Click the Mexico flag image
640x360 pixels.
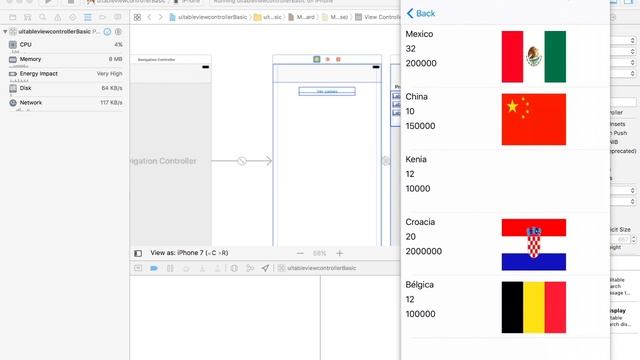pyautogui.click(x=534, y=57)
